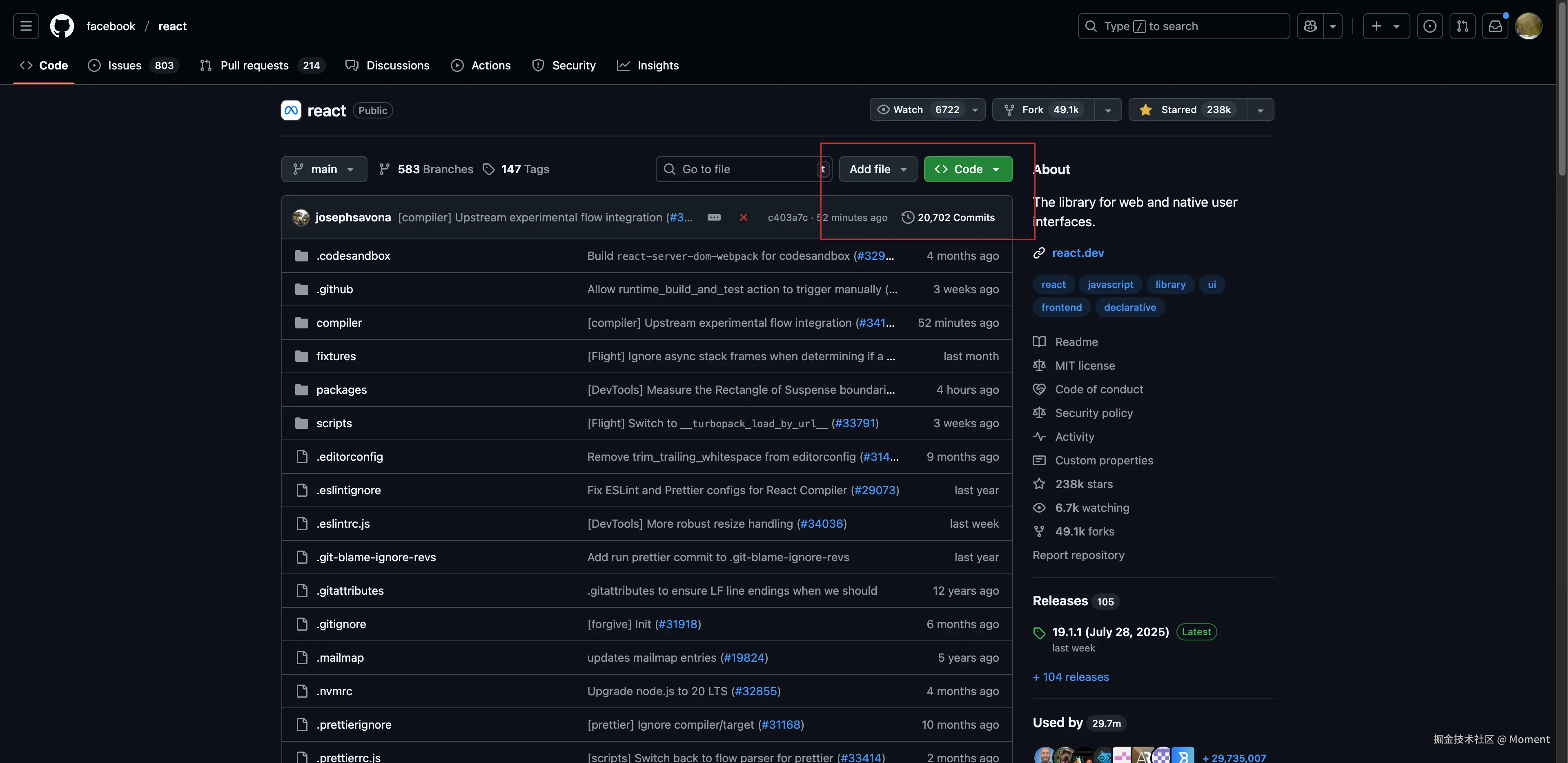This screenshot has width=1568, height=763.
Task: Open the hamburger navigation menu
Action: [26, 26]
